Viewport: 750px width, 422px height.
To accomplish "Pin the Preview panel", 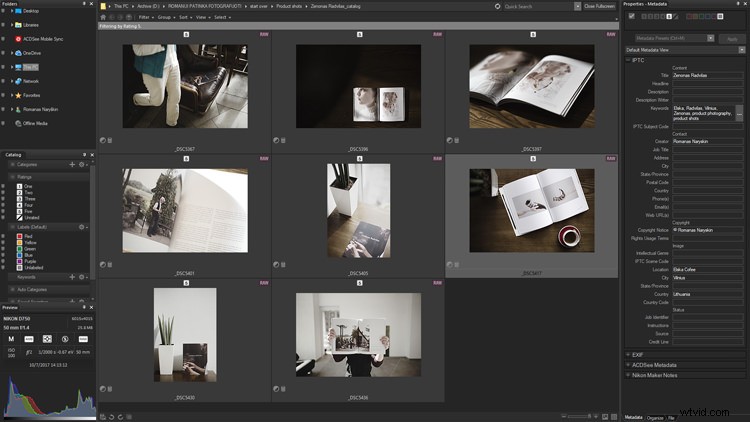I will 84,307.
